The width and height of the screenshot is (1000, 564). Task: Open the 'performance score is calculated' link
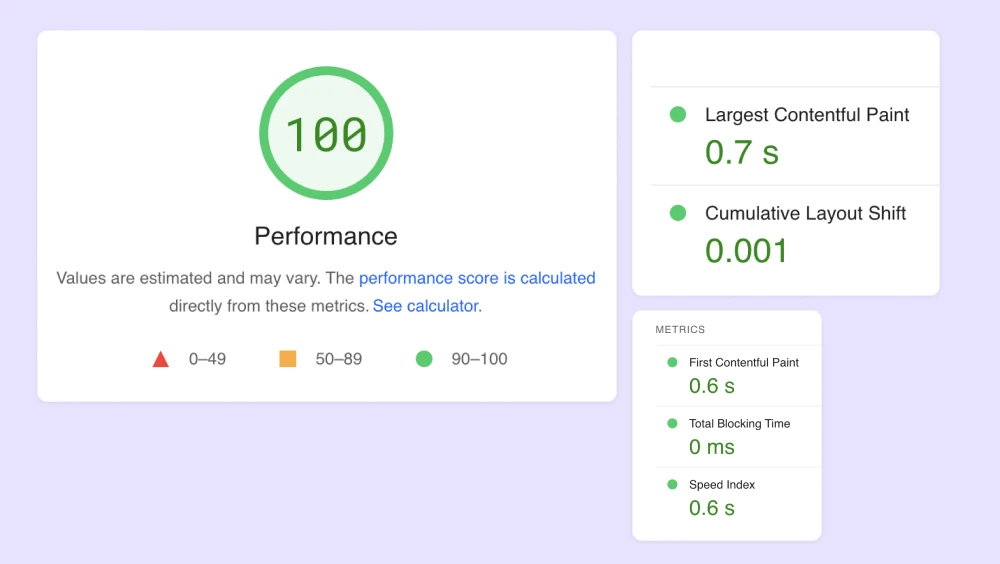477,278
